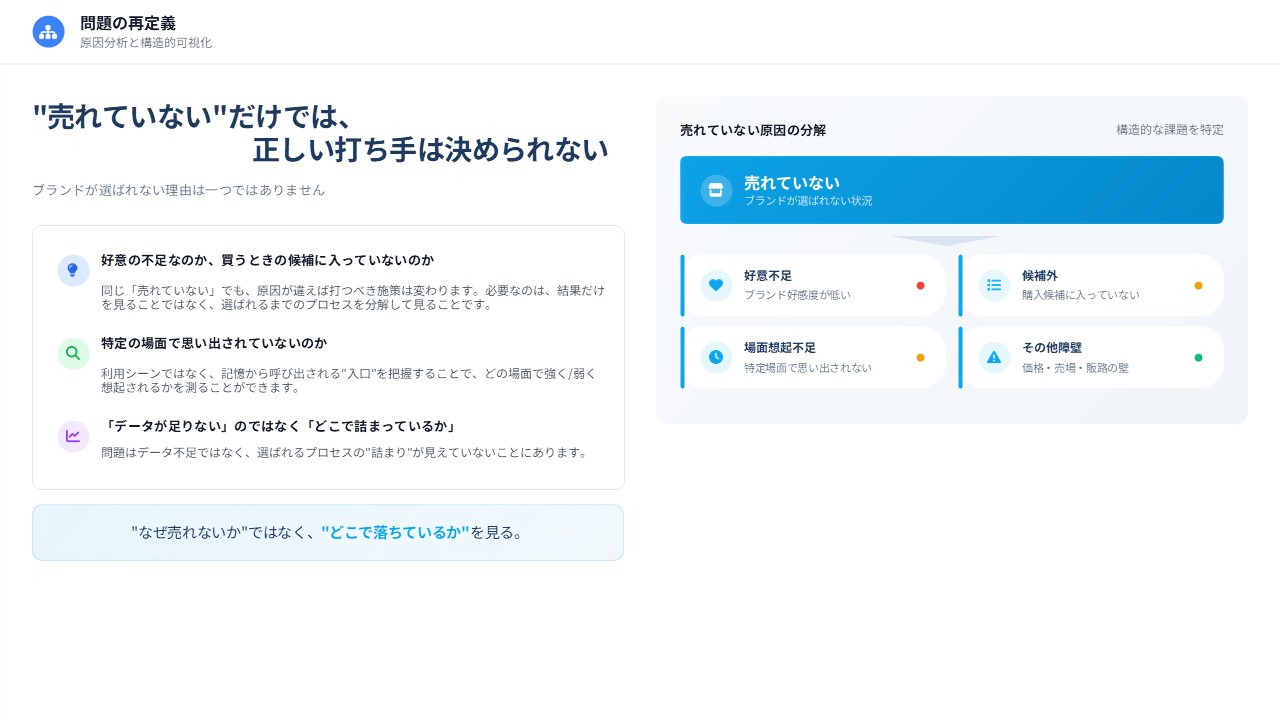The image size is (1280, 720).
Task: Click the downward triangle below the blue banner
Action: tap(946, 240)
